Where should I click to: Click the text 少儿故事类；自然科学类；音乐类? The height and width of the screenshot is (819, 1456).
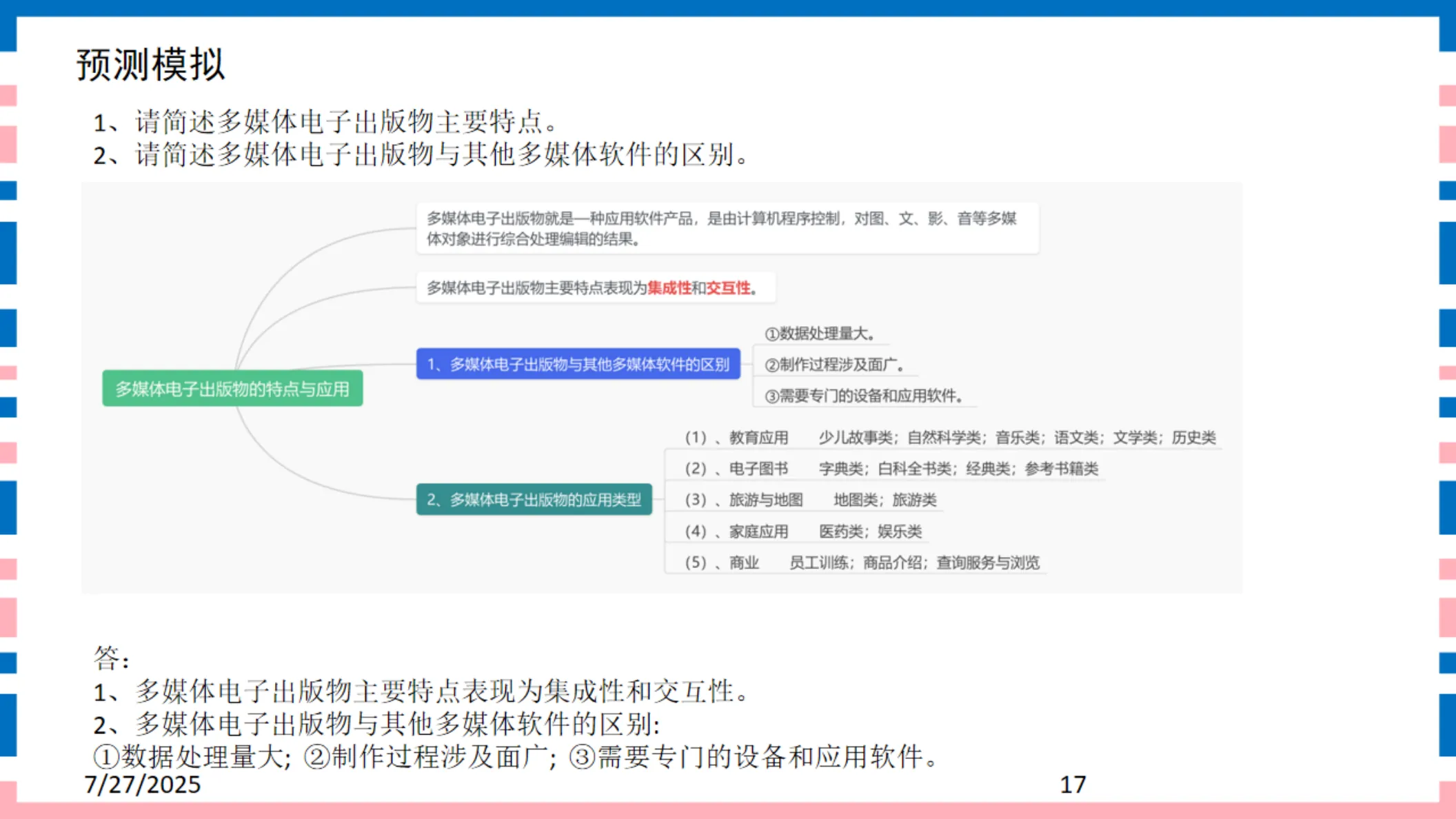coord(929,437)
